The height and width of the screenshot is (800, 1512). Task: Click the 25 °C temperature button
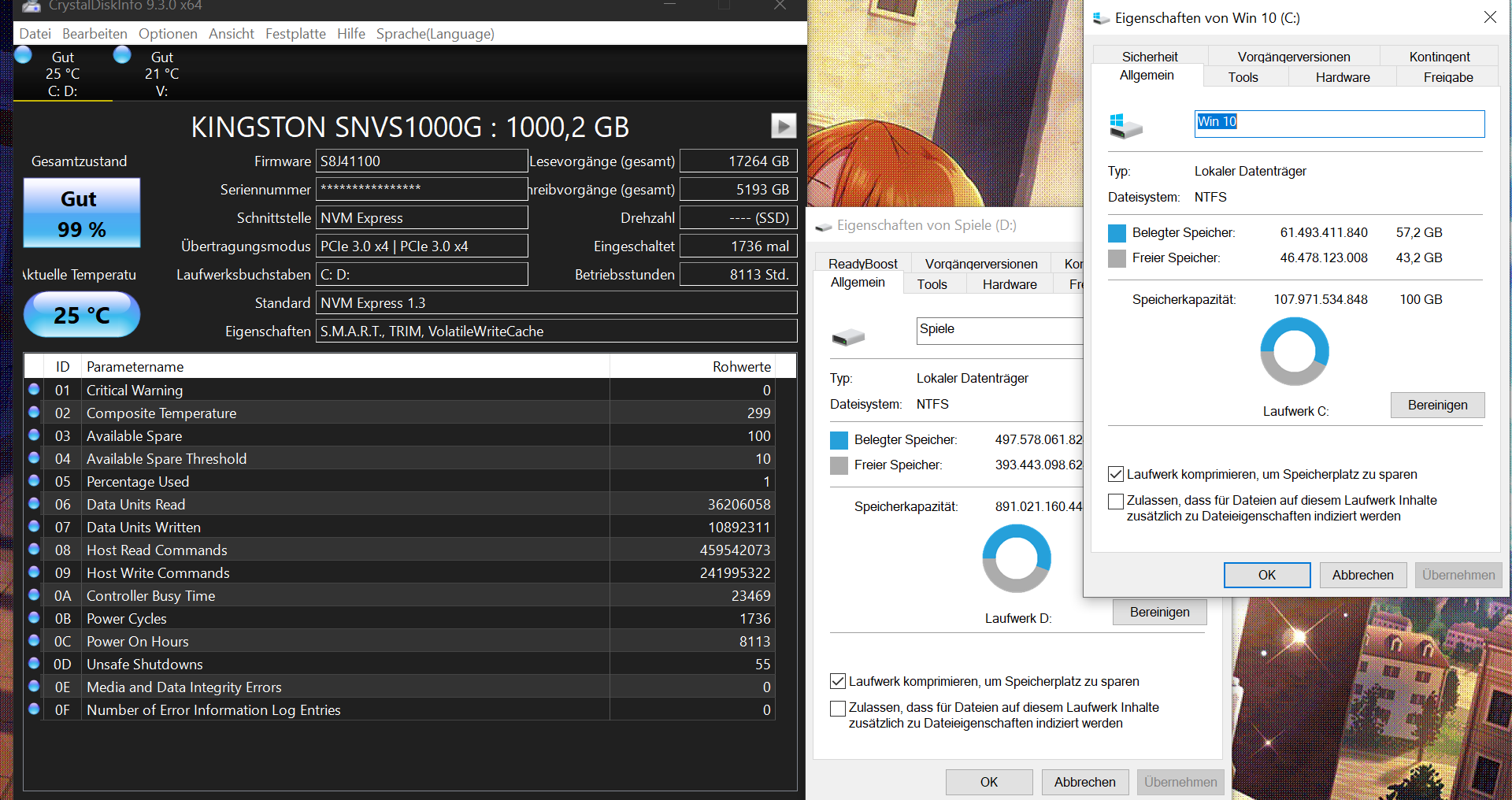[82, 315]
